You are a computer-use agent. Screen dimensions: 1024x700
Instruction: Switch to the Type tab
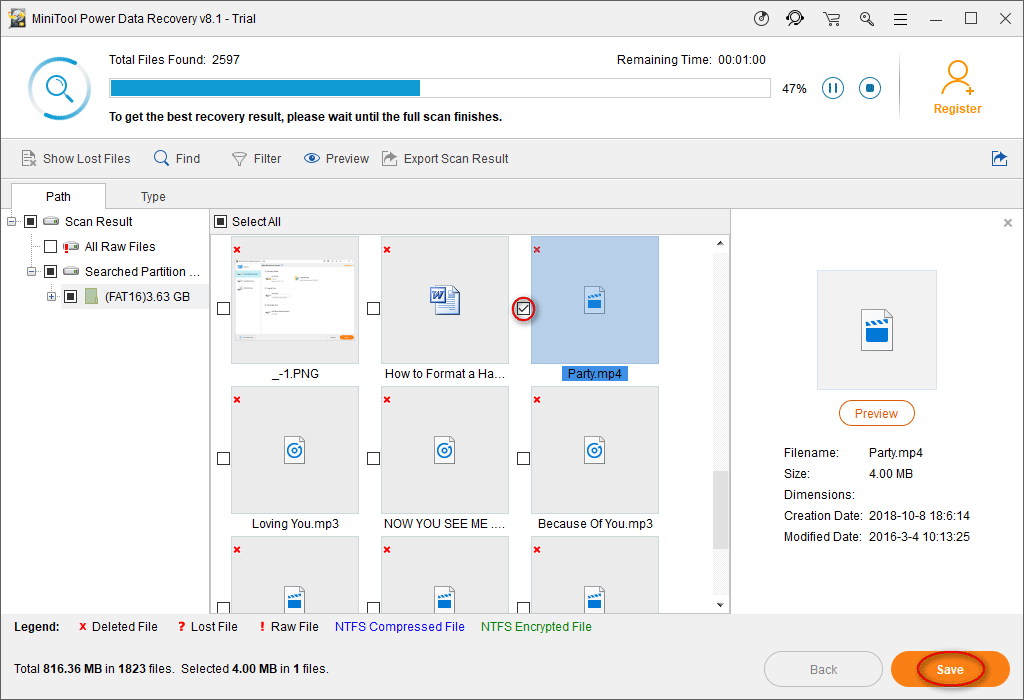(153, 197)
